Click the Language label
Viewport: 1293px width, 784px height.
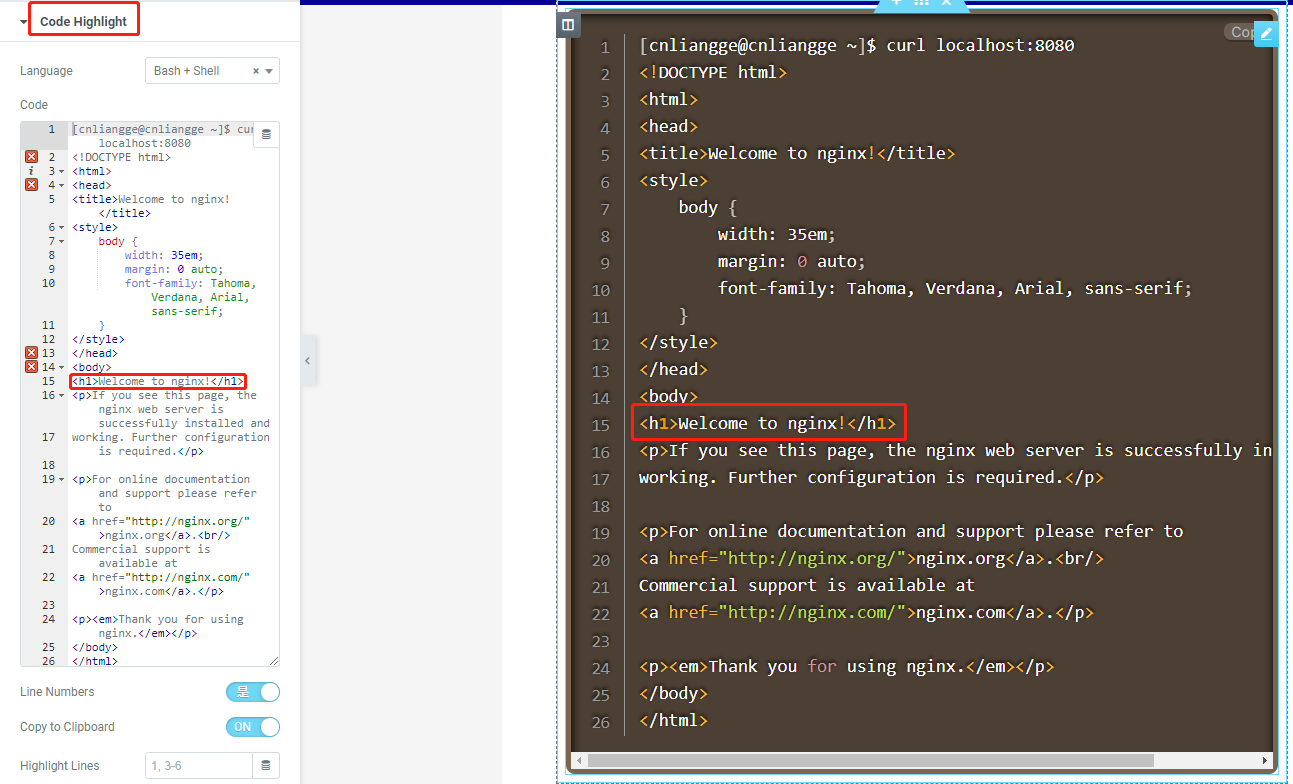click(46, 71)
